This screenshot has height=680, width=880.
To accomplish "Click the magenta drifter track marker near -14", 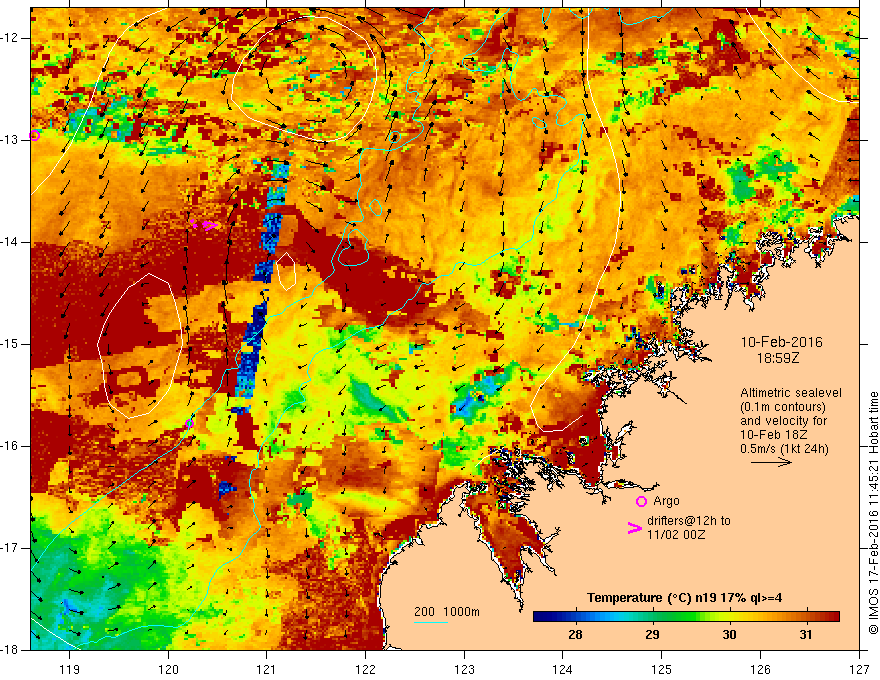I will 204,225.
